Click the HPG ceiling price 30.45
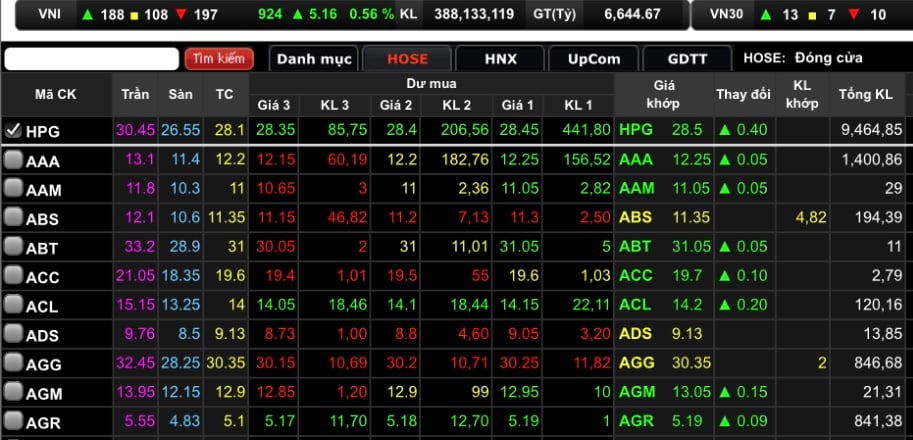 coord(135,129)
